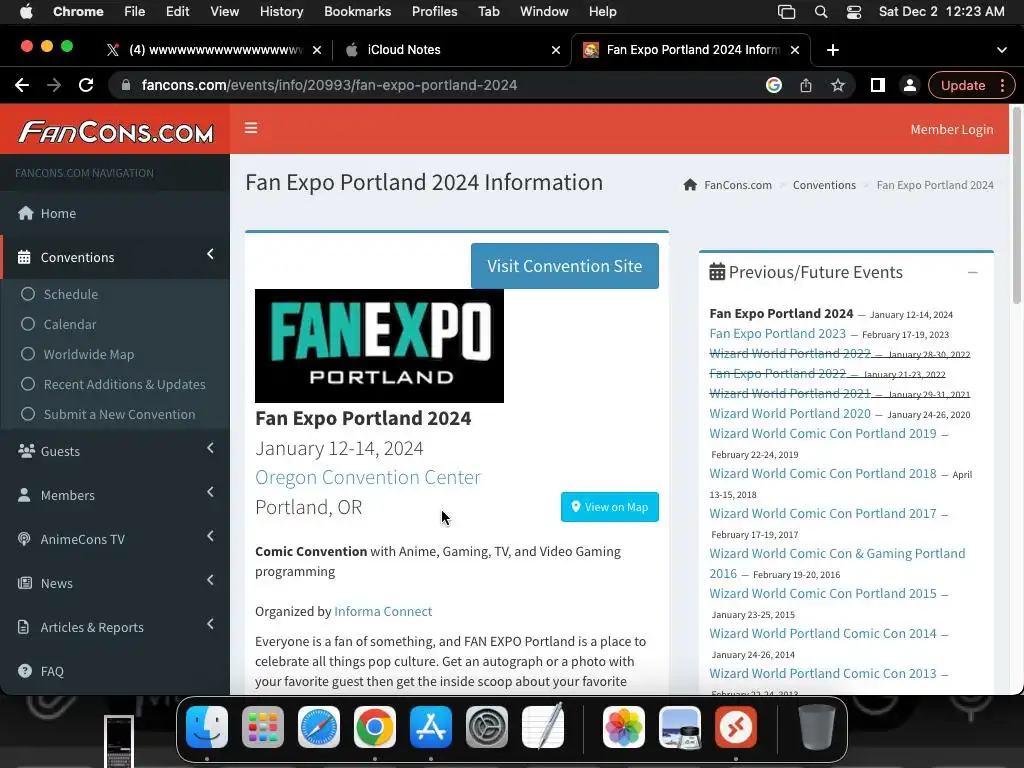Reload the page with the refresh icon
Image resolution: width=1024 pixels, height=768 pixels.
coord(86,85)
